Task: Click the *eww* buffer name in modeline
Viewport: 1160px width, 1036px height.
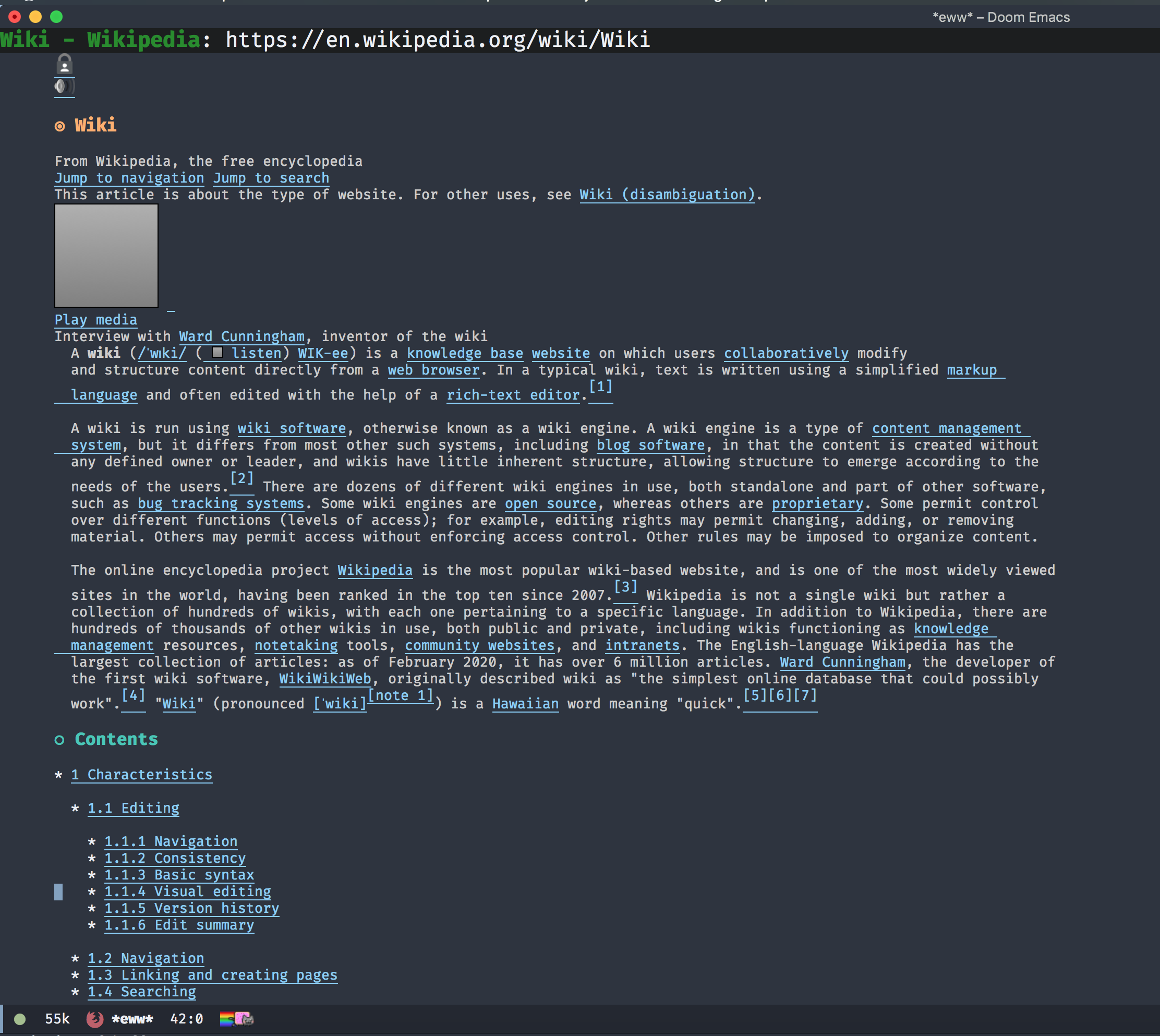Action: click(x=132, y=1019)
